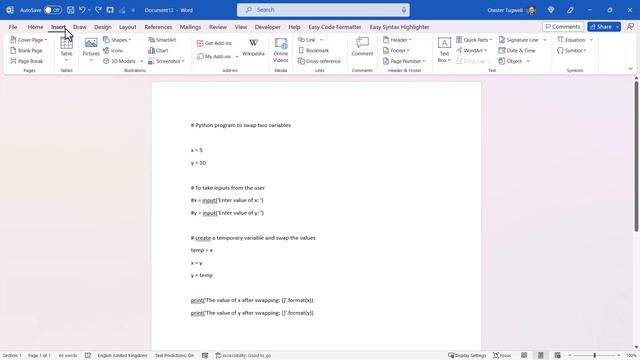Open the WordArt gallery
Viewport: 640px width, 360px height.
471,51
